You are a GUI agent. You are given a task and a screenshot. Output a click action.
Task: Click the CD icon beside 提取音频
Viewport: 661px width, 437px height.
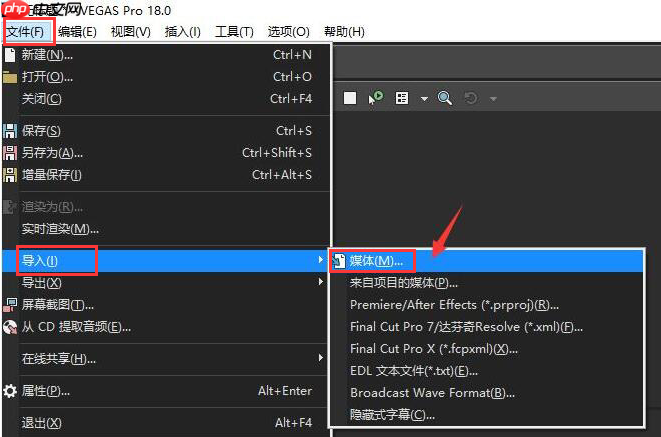(10, 327)
